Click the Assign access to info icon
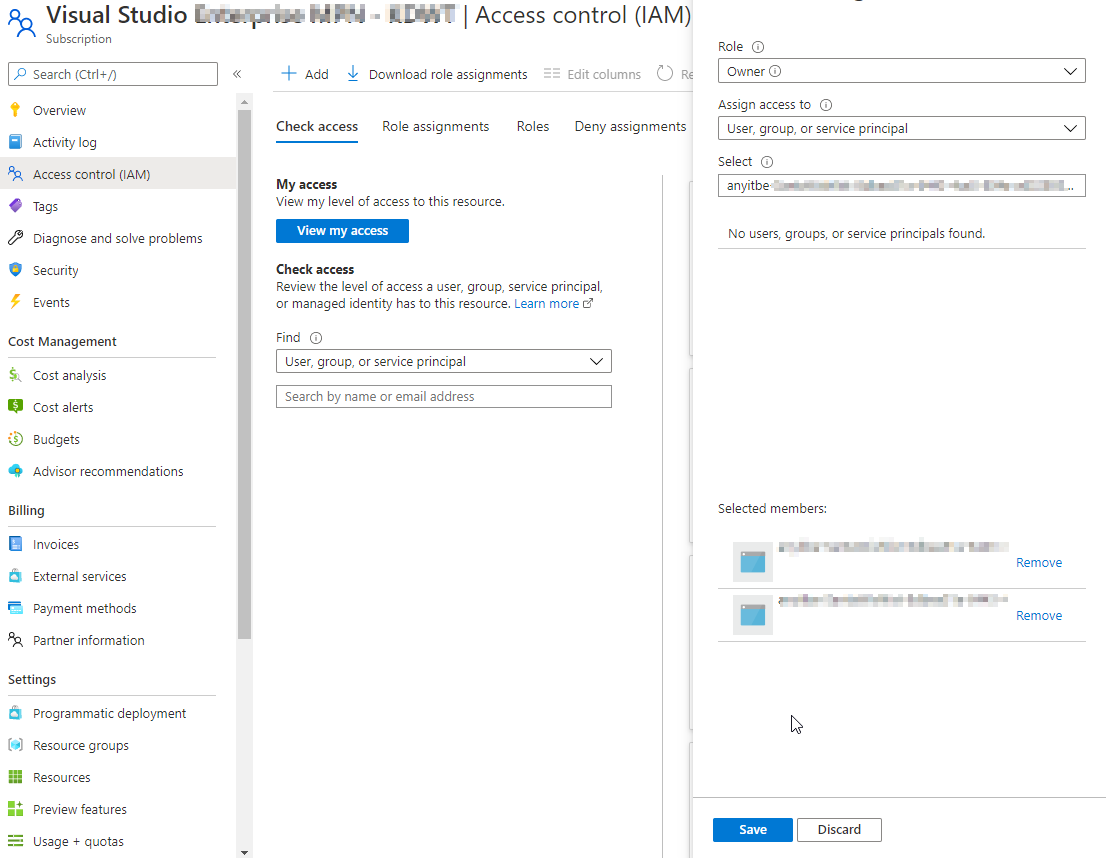 [x=826, y=104]
